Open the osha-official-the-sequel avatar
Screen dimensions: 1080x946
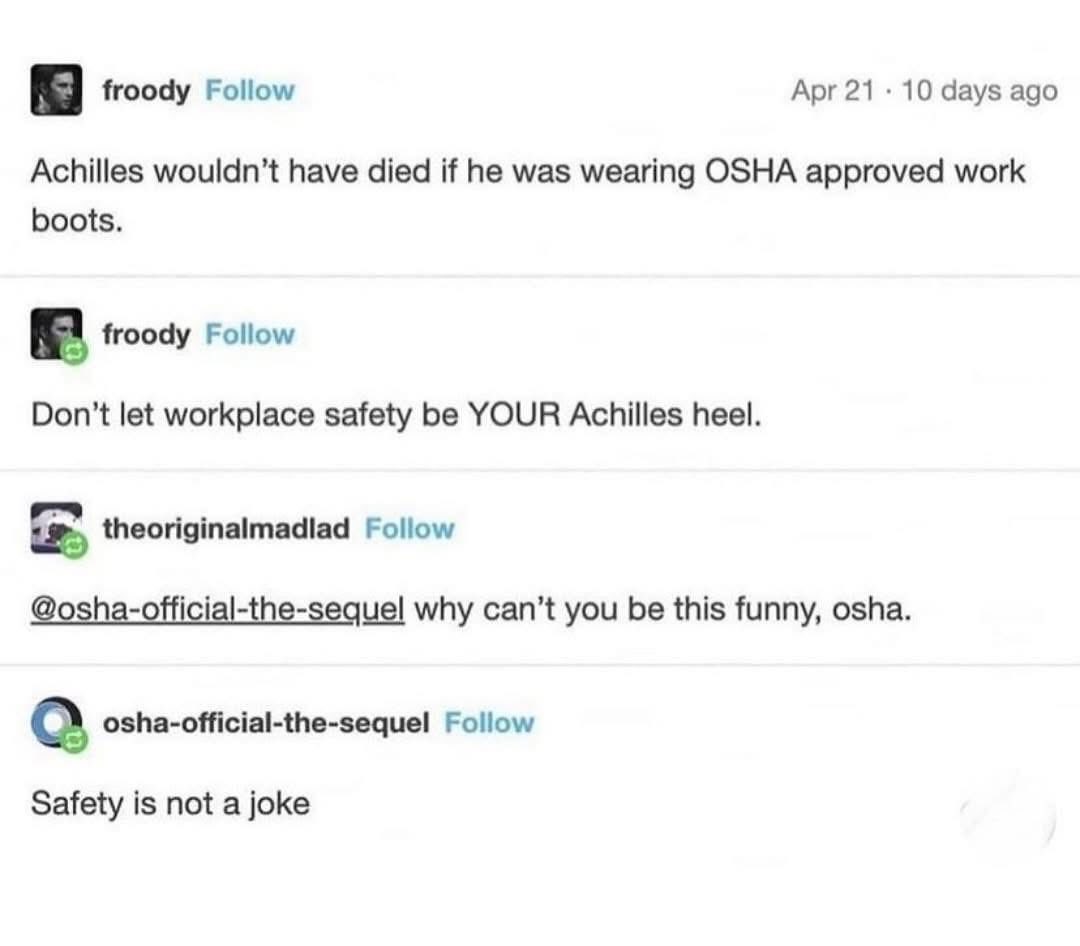click(53, 721)
